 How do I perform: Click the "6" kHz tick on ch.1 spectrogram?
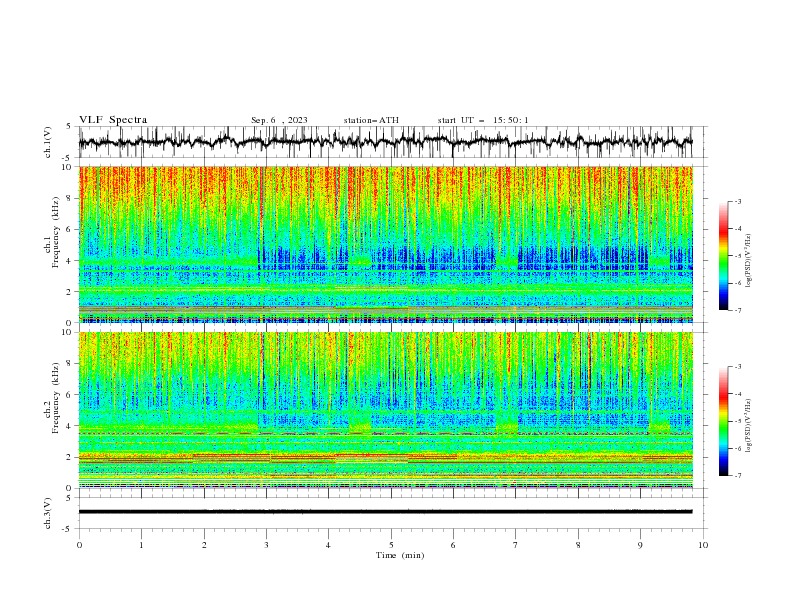coord(69,229)
